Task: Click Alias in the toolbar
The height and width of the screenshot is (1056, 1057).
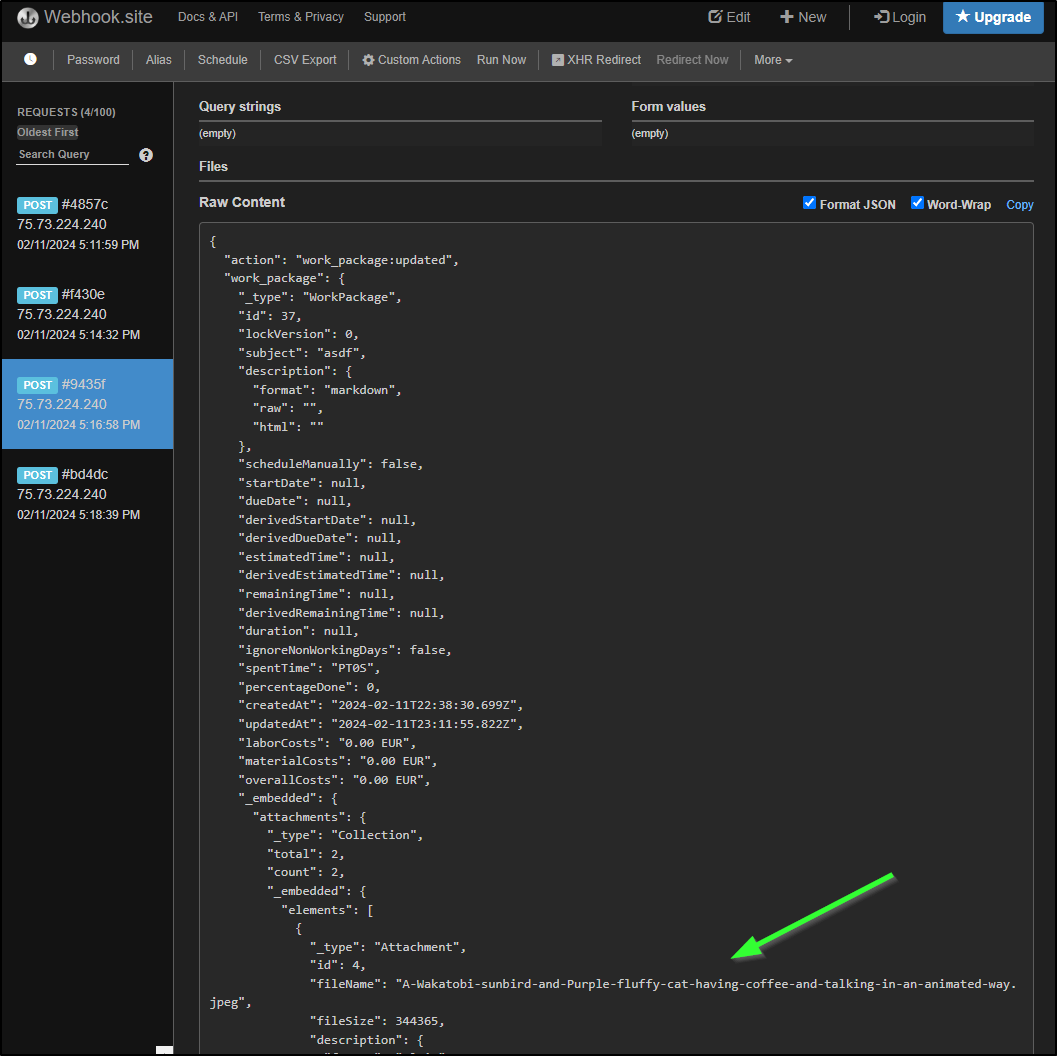Action: click(x=158, y=60)
